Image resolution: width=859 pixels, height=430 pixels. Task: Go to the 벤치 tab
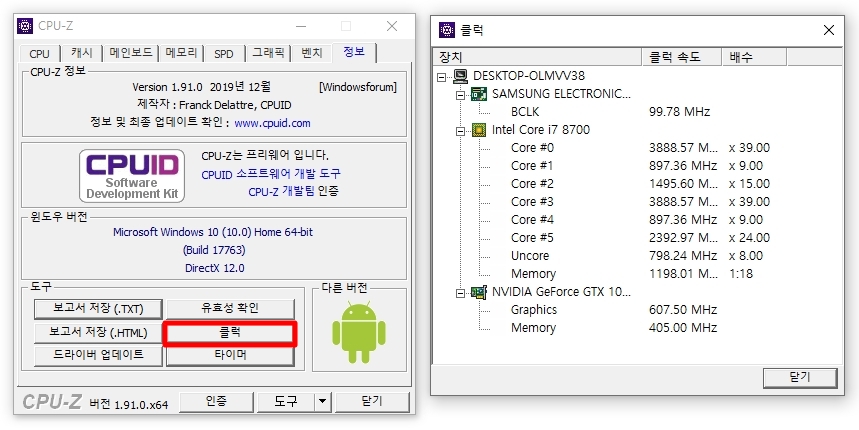click(312, 53)
